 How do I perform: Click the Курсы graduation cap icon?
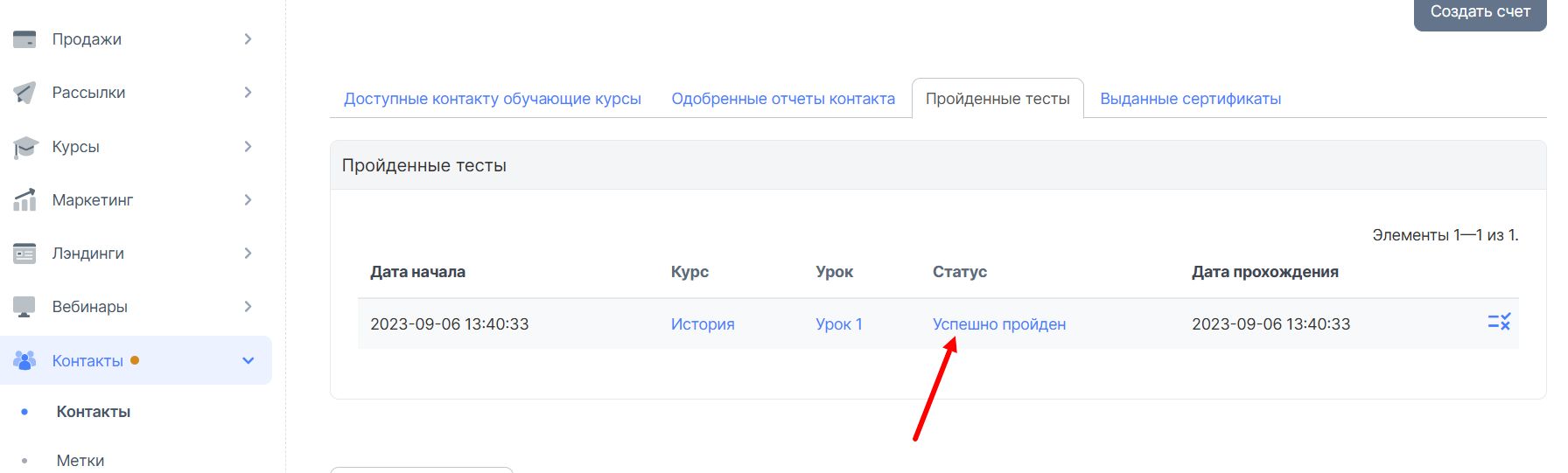pos(25,147)
